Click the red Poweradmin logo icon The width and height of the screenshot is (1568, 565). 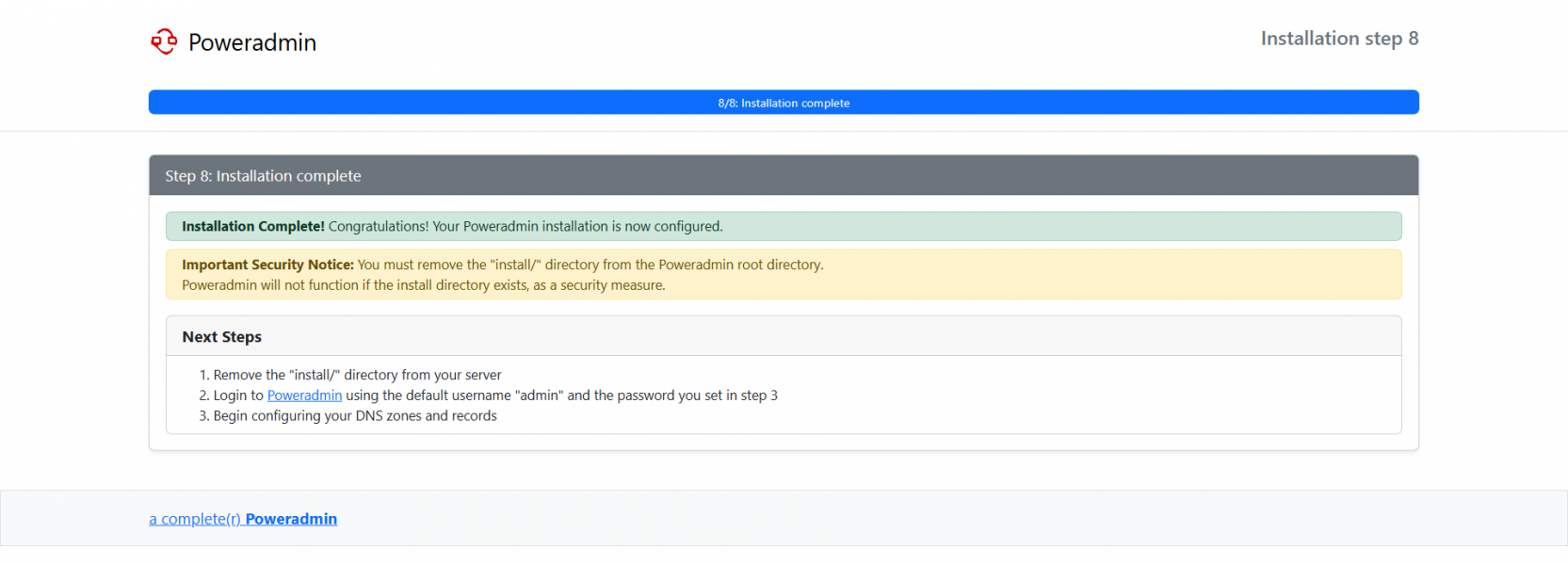tap(164, 41)
